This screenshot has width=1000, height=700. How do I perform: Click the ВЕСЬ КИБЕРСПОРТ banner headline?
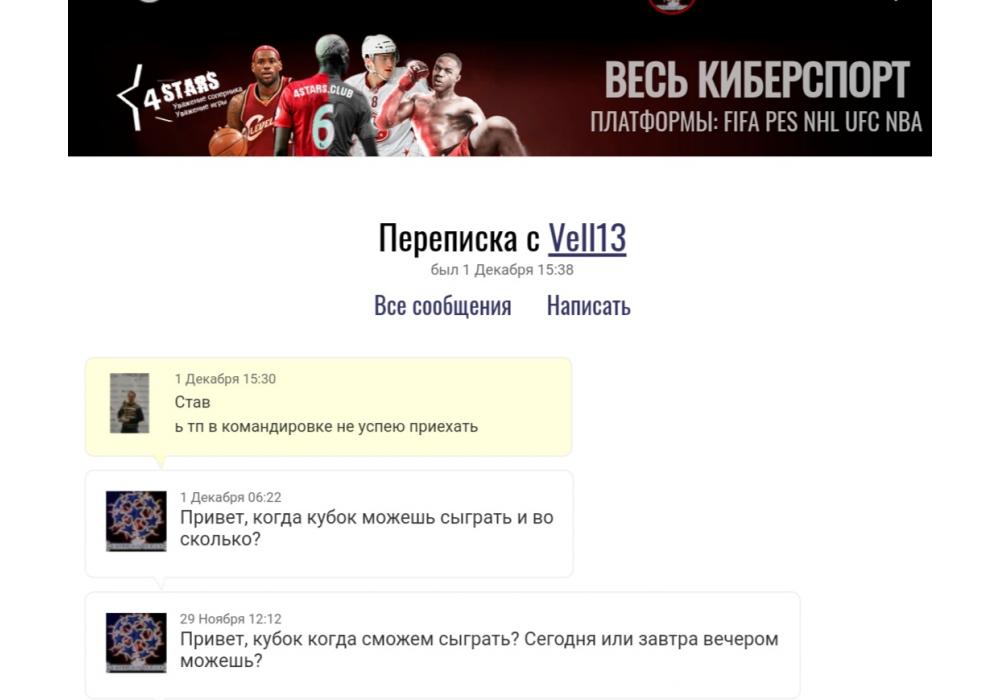point(757,80)
